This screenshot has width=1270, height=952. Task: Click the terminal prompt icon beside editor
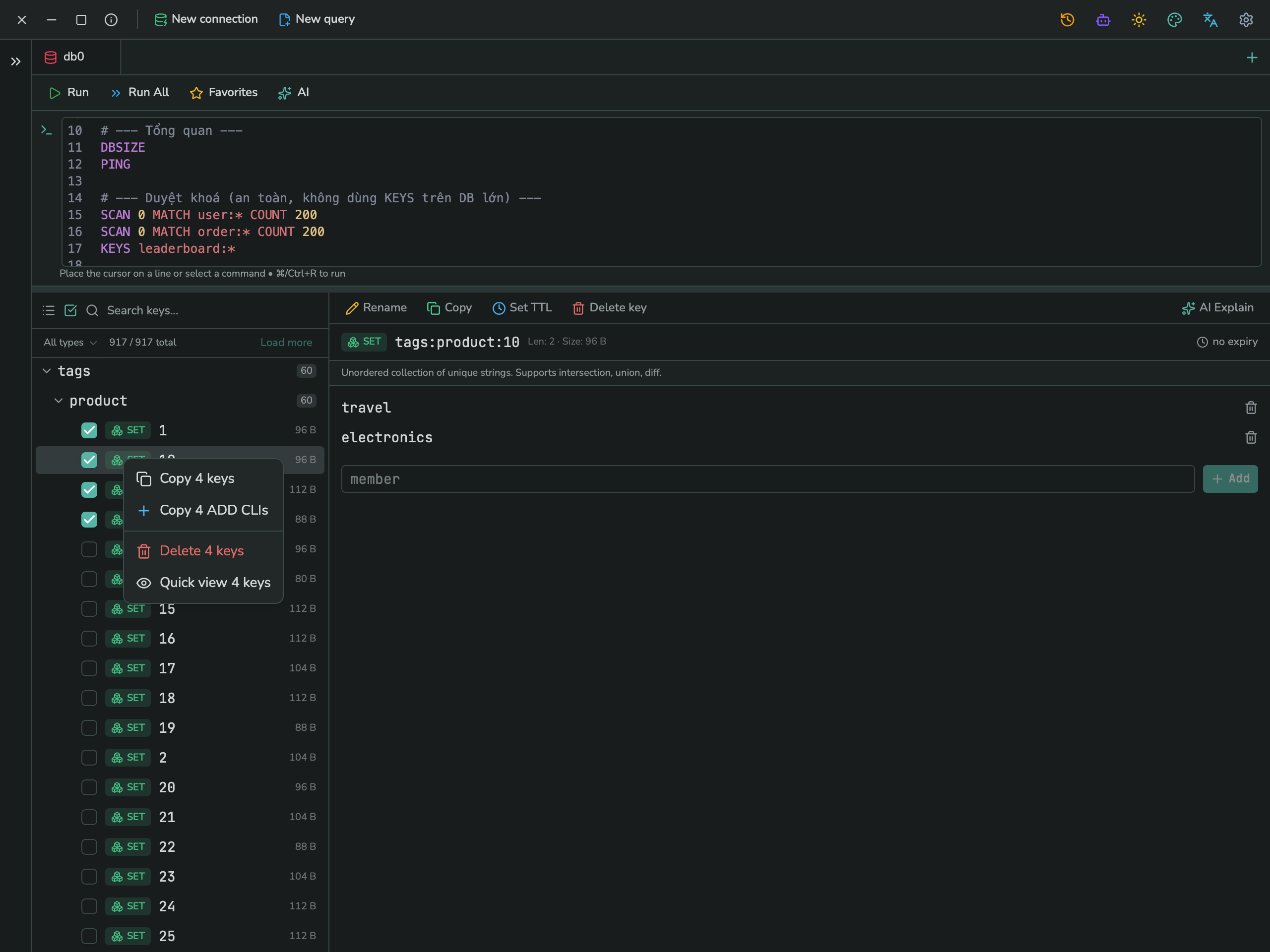(47, 130)
